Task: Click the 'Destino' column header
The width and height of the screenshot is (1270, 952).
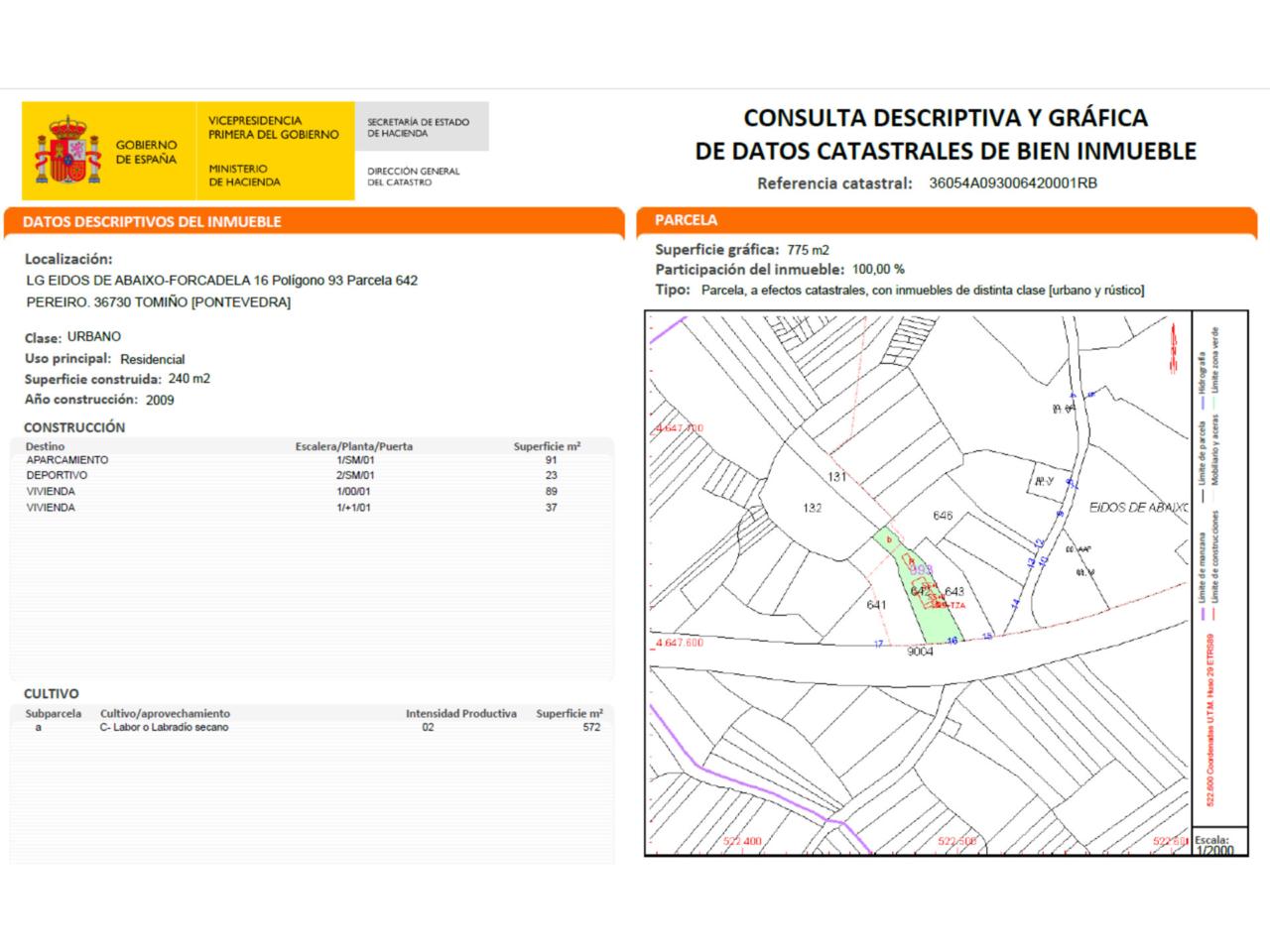Action: point(45,446)
